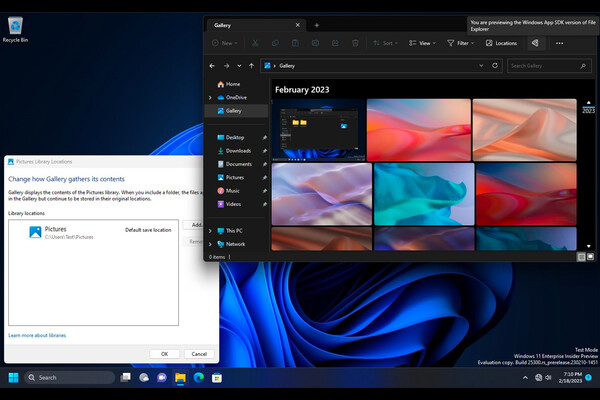Viewport: 600px width, 400px height.
Task: Open the View dropdown menu
Action: coord(424,43)
